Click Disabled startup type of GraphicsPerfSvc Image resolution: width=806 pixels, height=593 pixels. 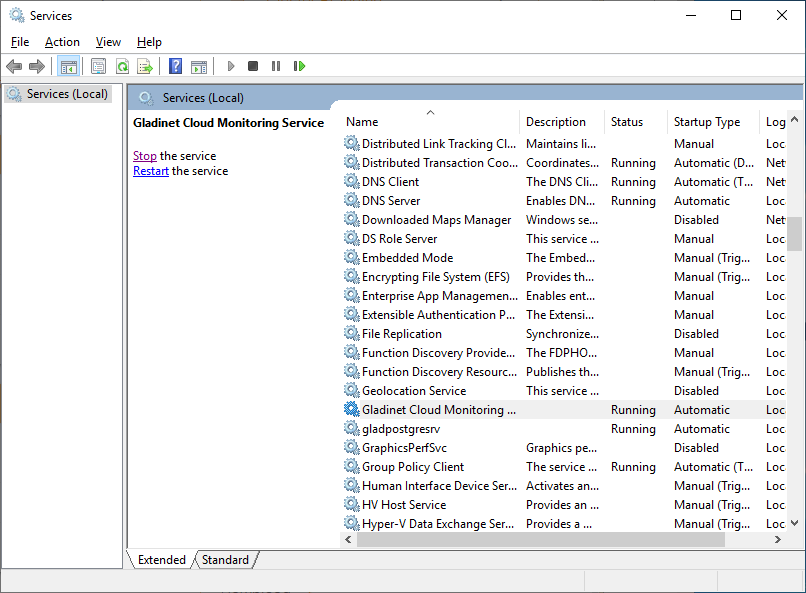pyautogui.click(x=696, y=448)
